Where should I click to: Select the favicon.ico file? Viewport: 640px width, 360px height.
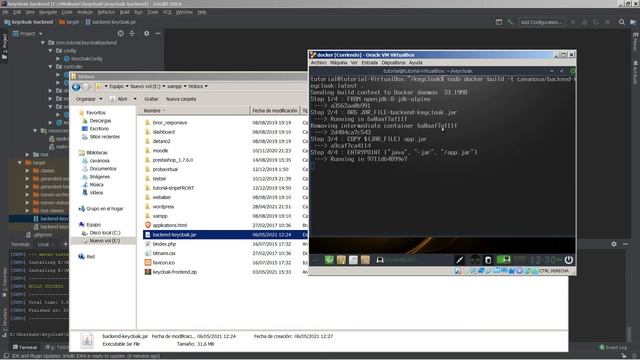[164, 263]
